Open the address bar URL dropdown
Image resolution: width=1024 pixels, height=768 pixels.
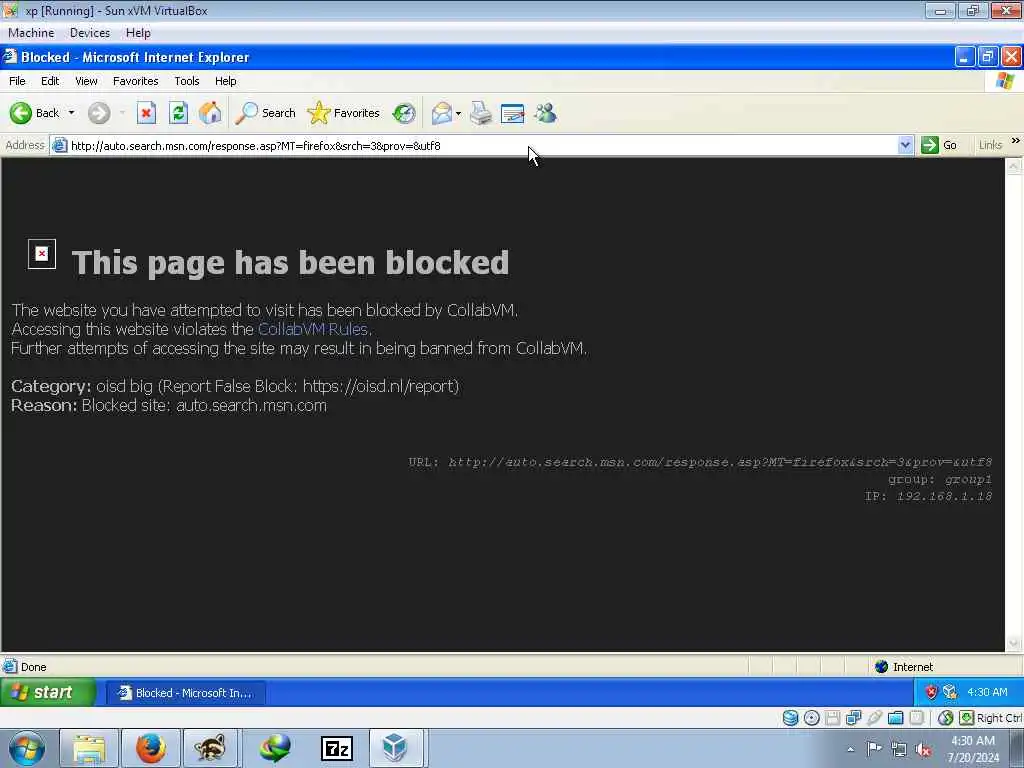(905, 145)
